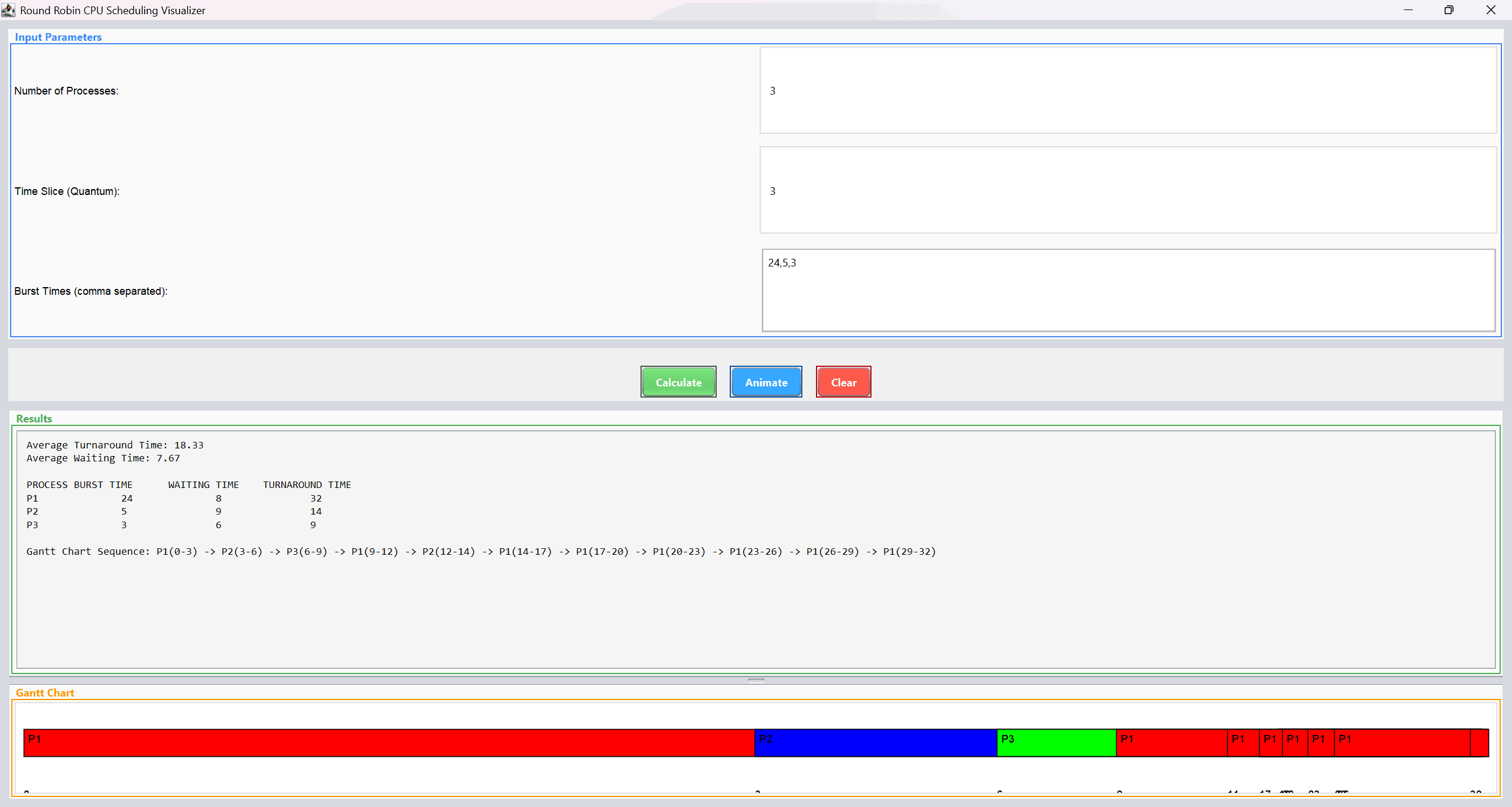
Task: Select the blue P2 block in the Gantt chart
Action: pos(874,743)
